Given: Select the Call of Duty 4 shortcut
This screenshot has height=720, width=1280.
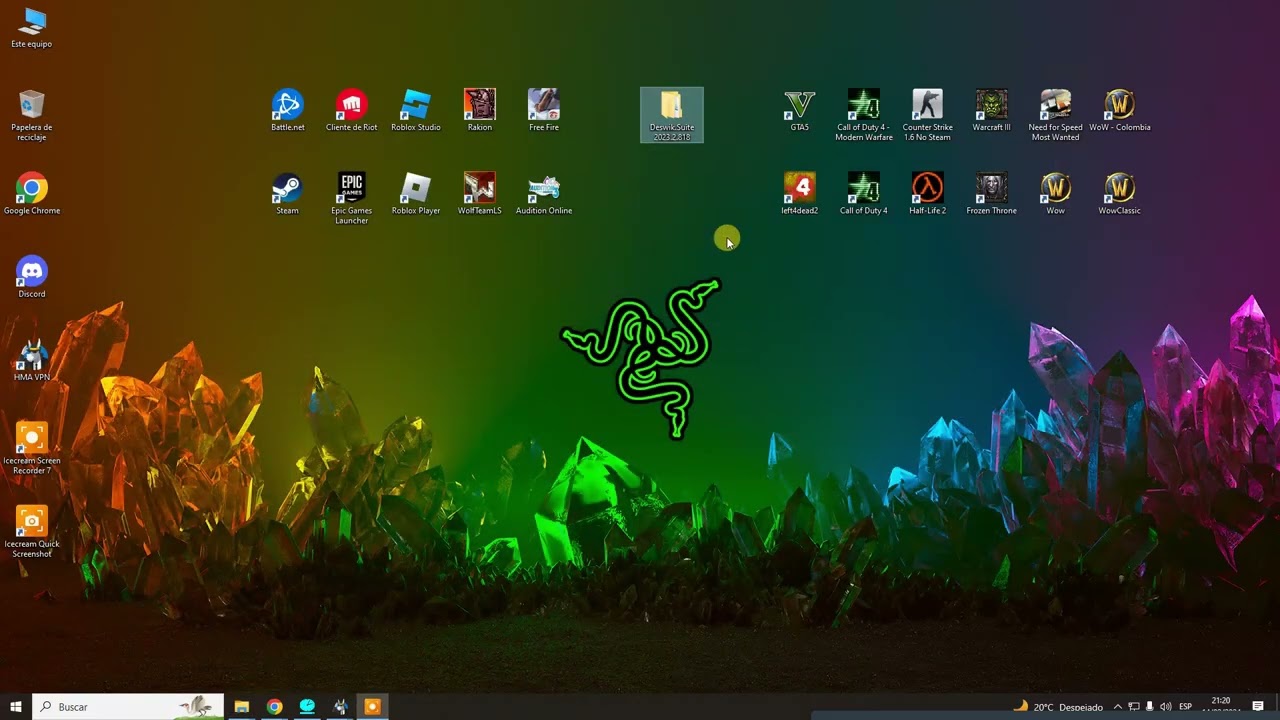Looking at the screenshot, I should pyautogui.click(x=864, y=194).
